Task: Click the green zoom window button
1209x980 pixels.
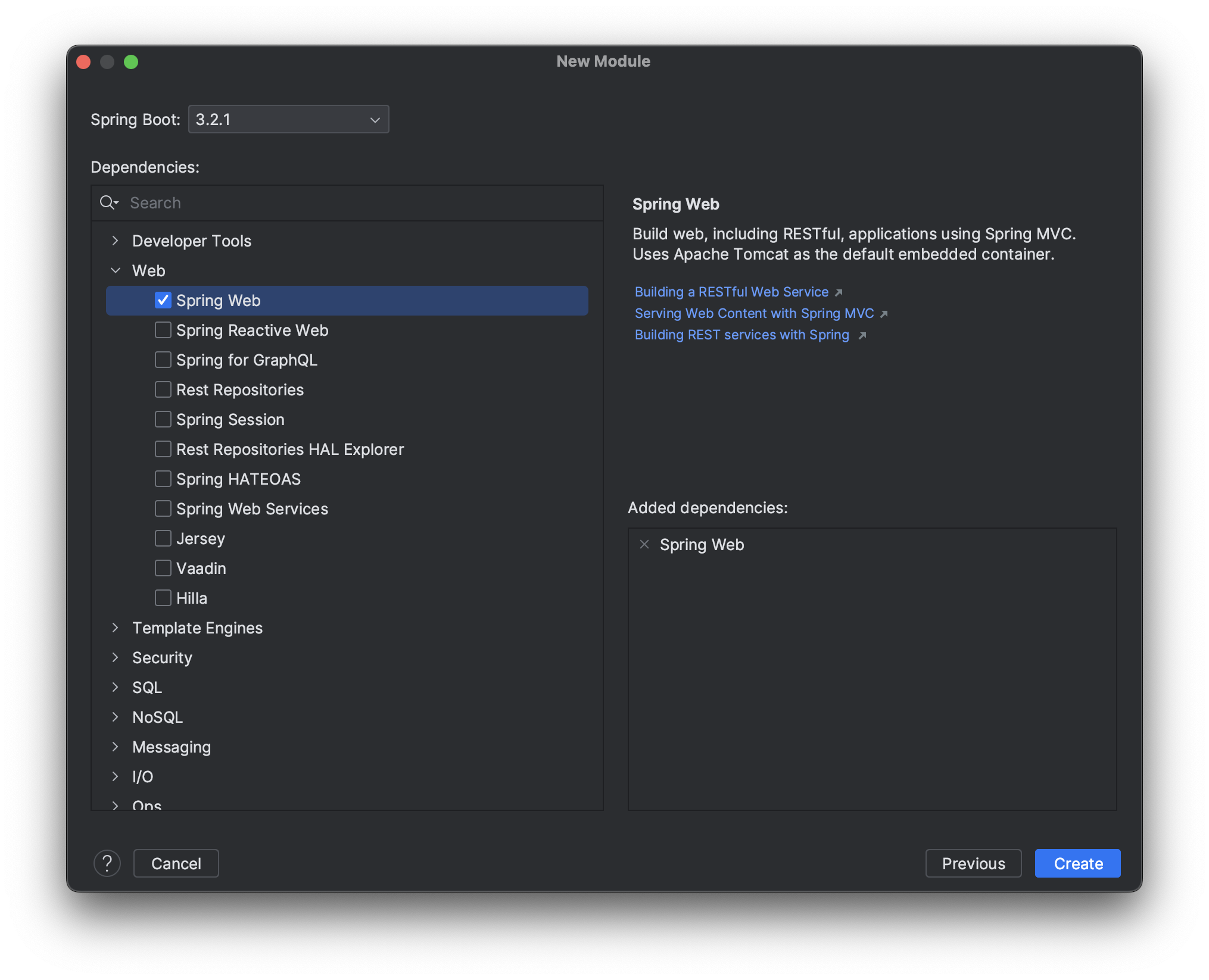Action: click(x=131, y=62)
